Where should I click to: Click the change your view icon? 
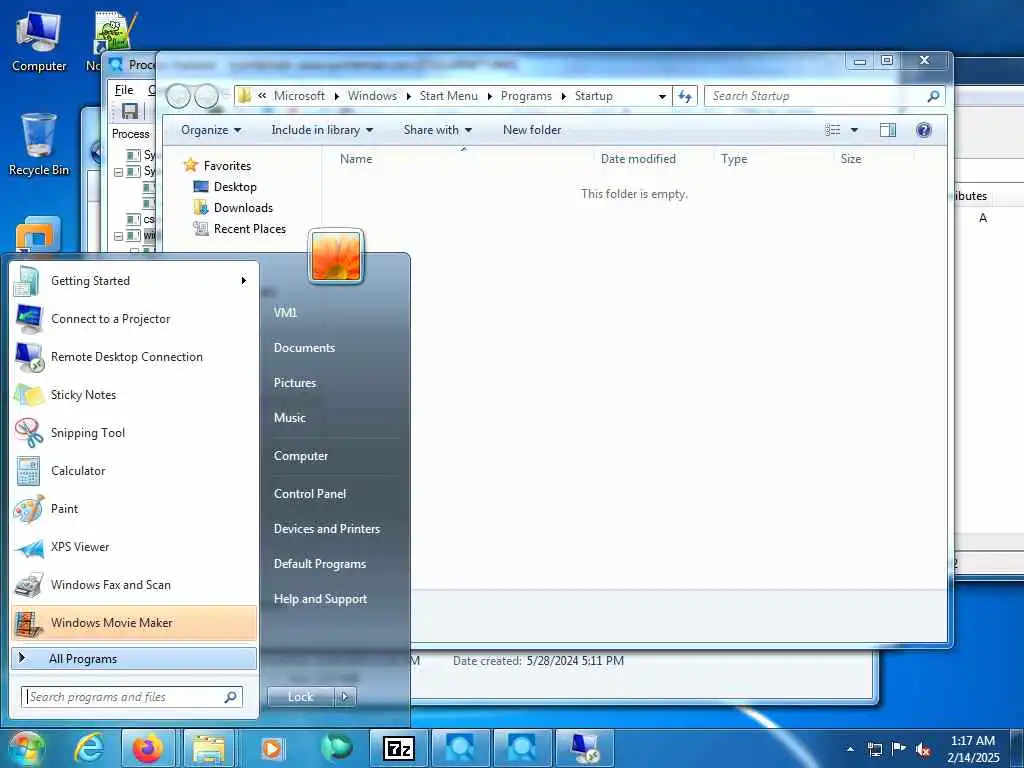click(x=833, y=130)
